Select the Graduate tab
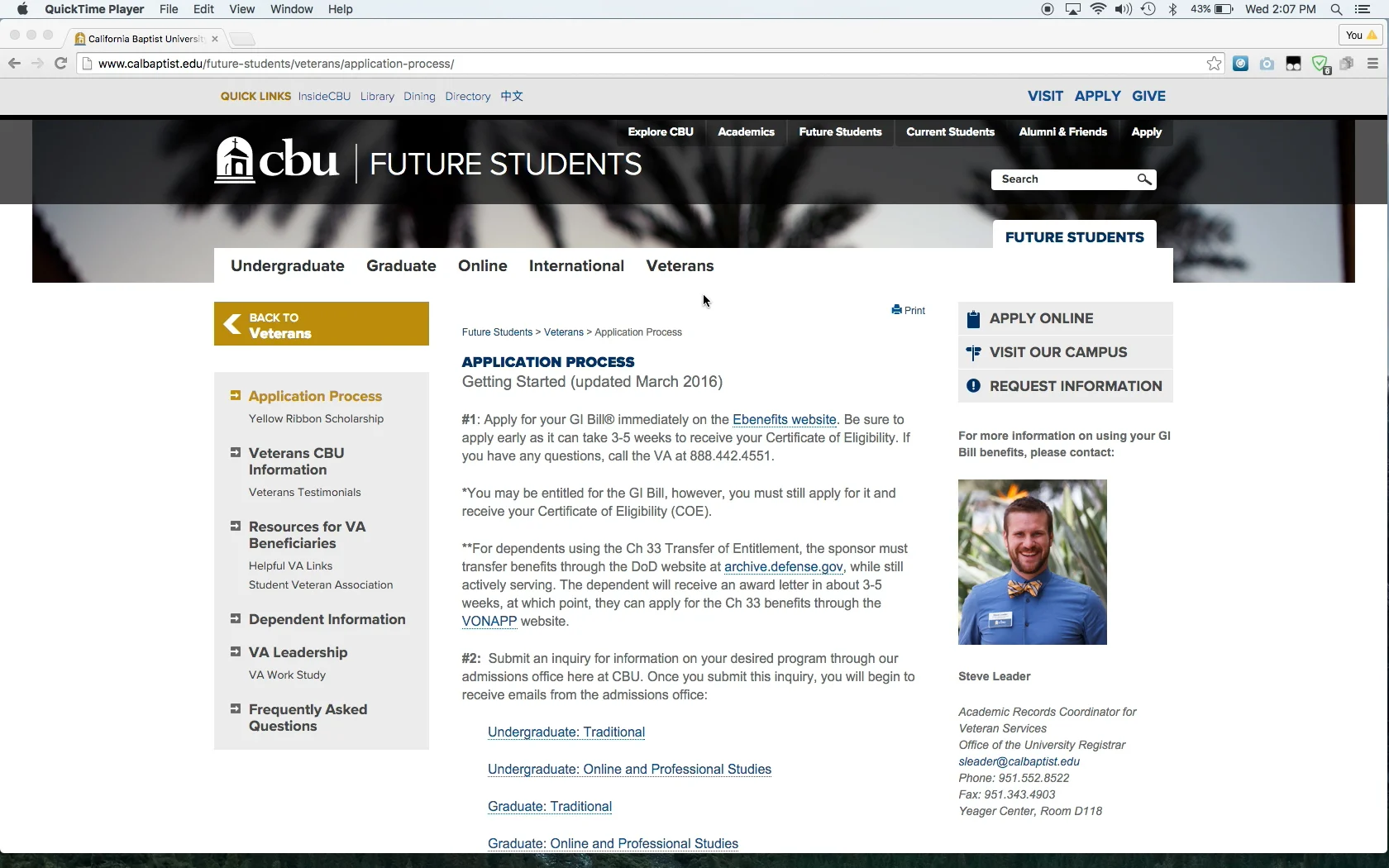This screenshot has height=868, width=1389. 401,266
